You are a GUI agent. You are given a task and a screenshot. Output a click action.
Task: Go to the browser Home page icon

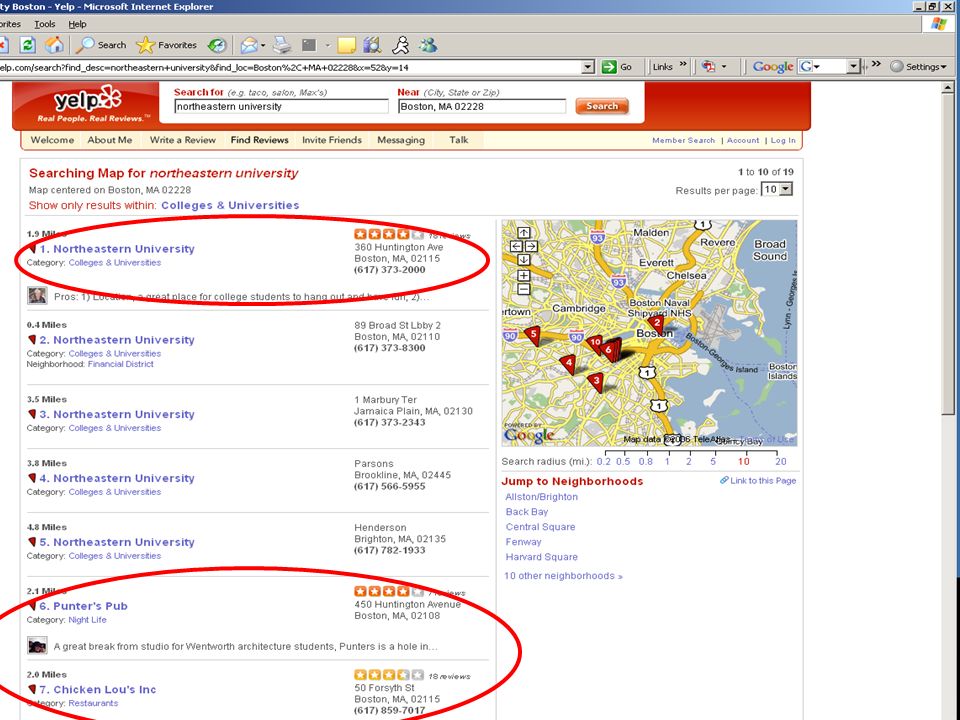54,45
